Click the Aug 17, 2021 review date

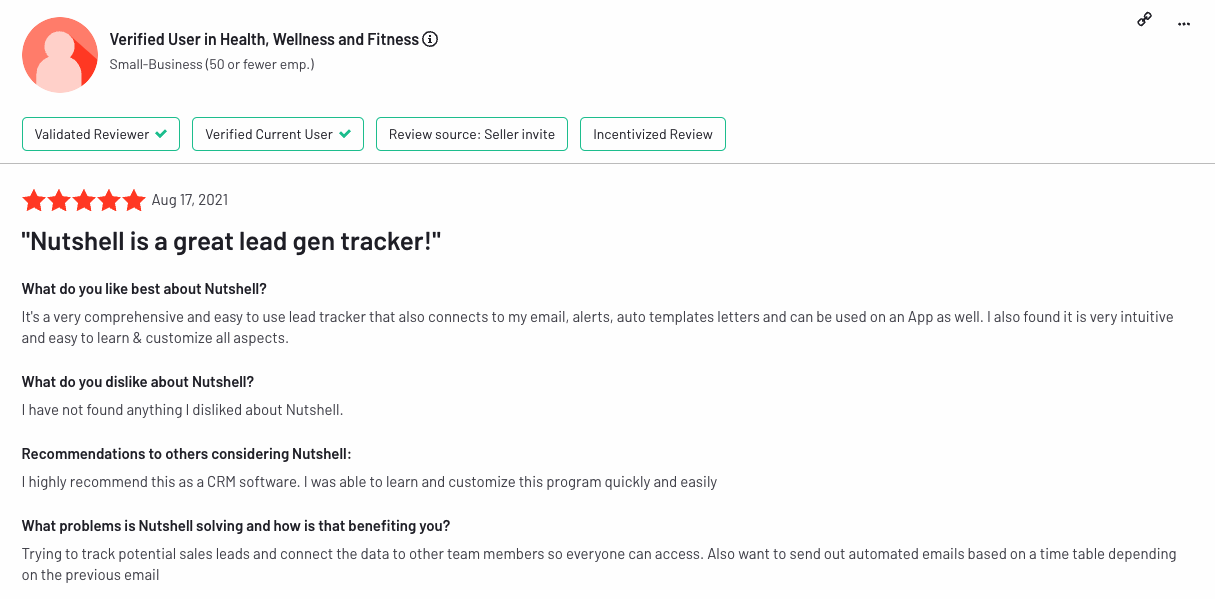tap(190, 200)
